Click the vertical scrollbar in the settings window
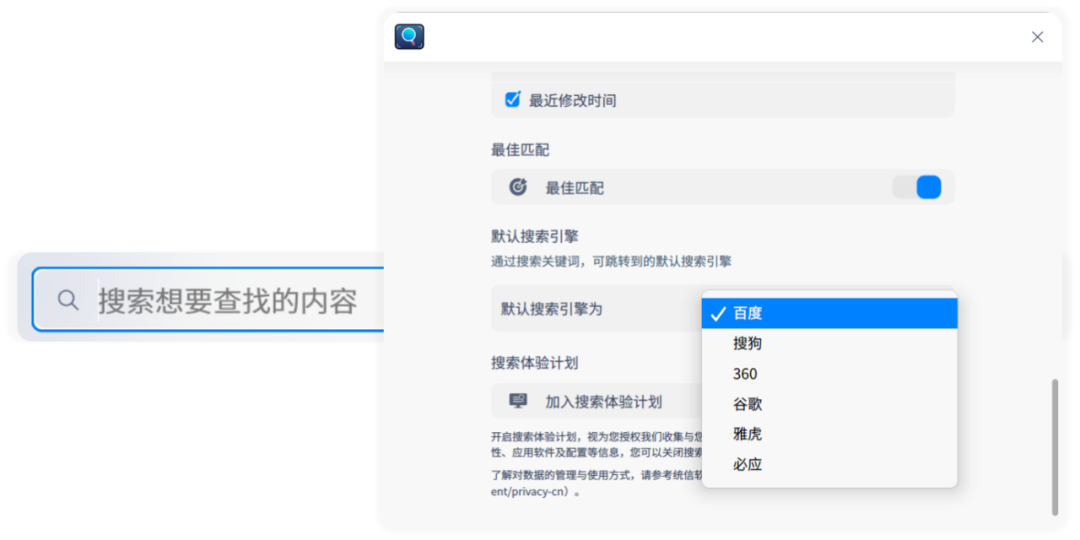Viewport: 1080px width, 540px height. click(1055, 446)
